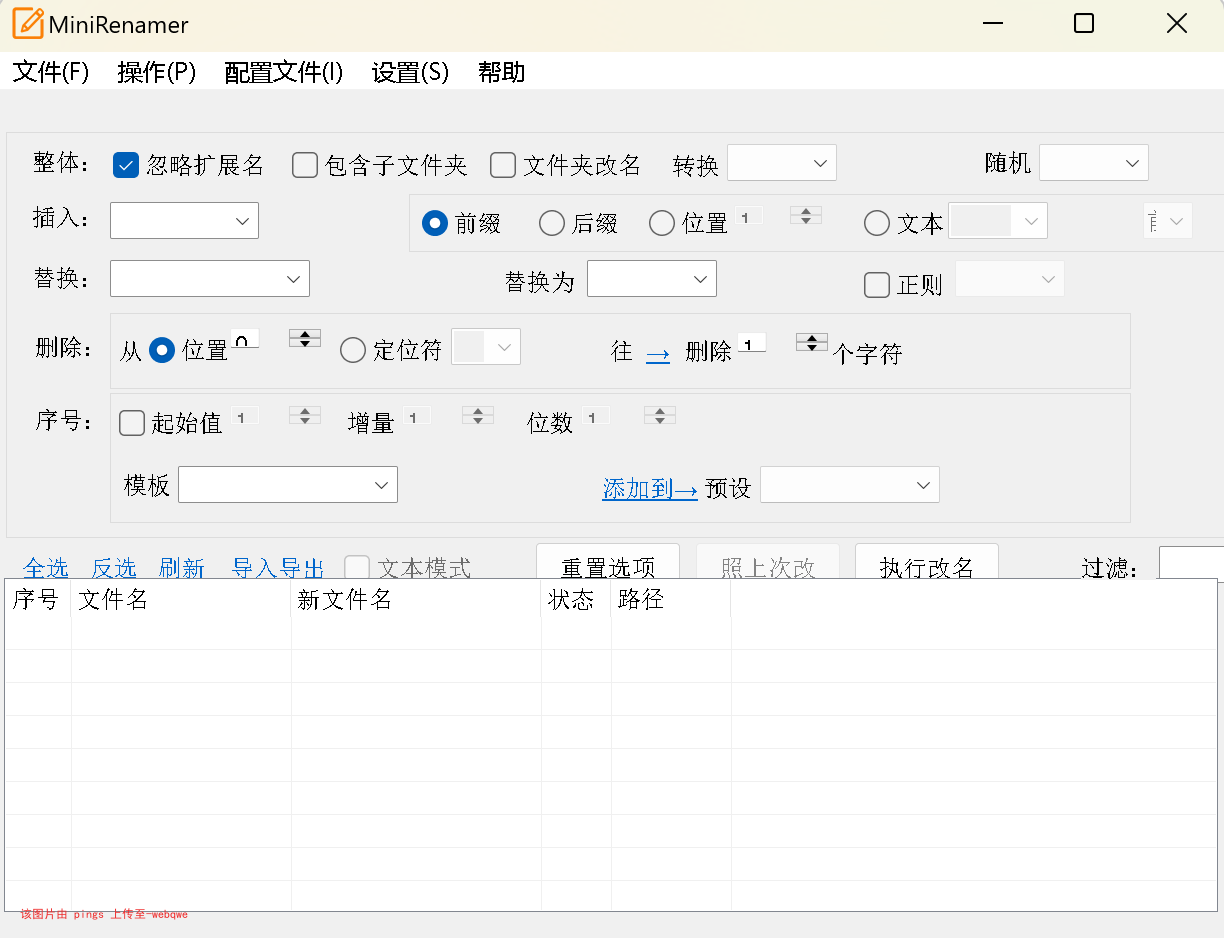Expand the 转换 dropdown

coord(782,163)
